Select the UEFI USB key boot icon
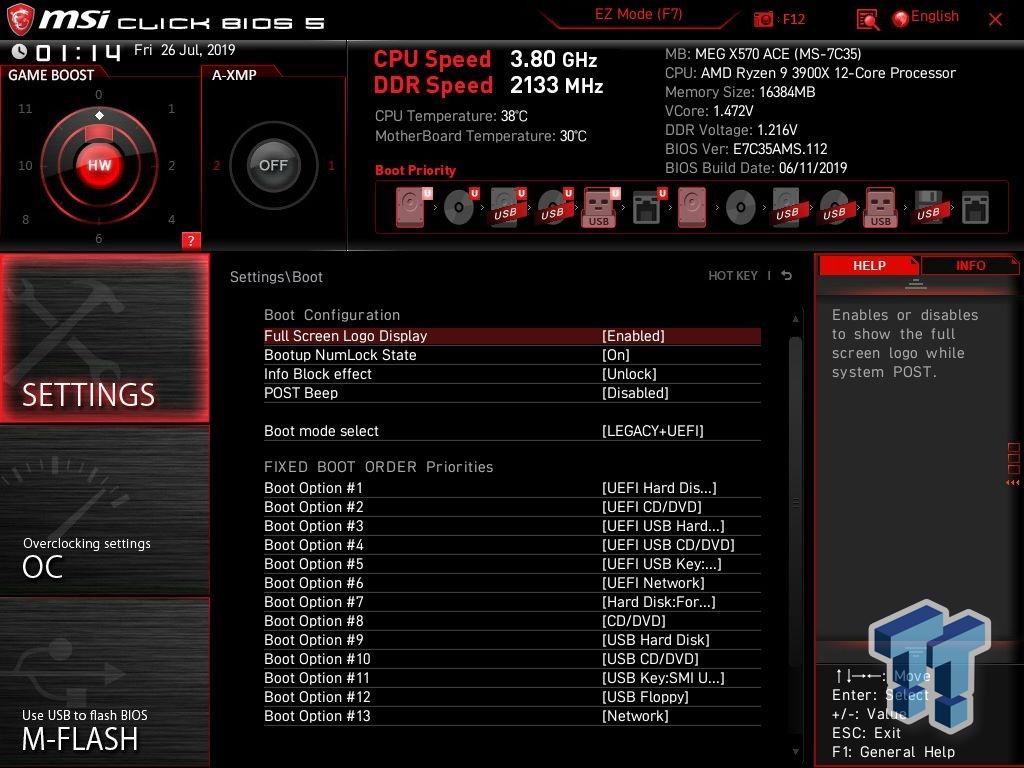This screenshot has height=768, width=1024. [x=600, y=207]
